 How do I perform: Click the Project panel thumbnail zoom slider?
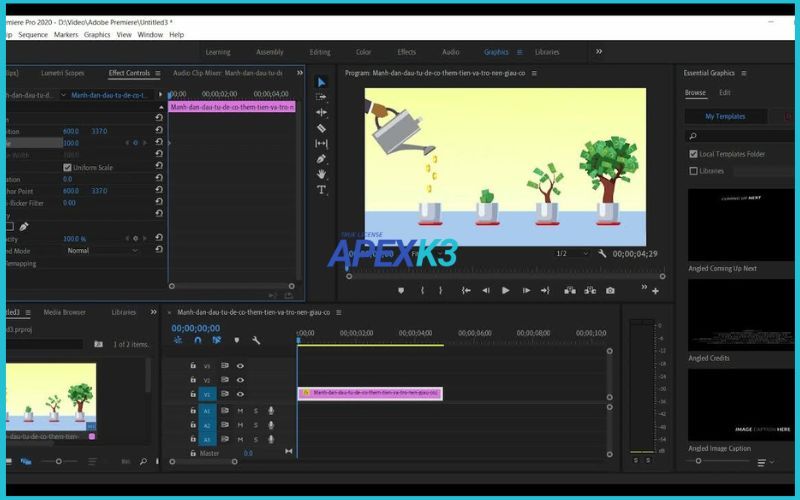coord(59,461)
